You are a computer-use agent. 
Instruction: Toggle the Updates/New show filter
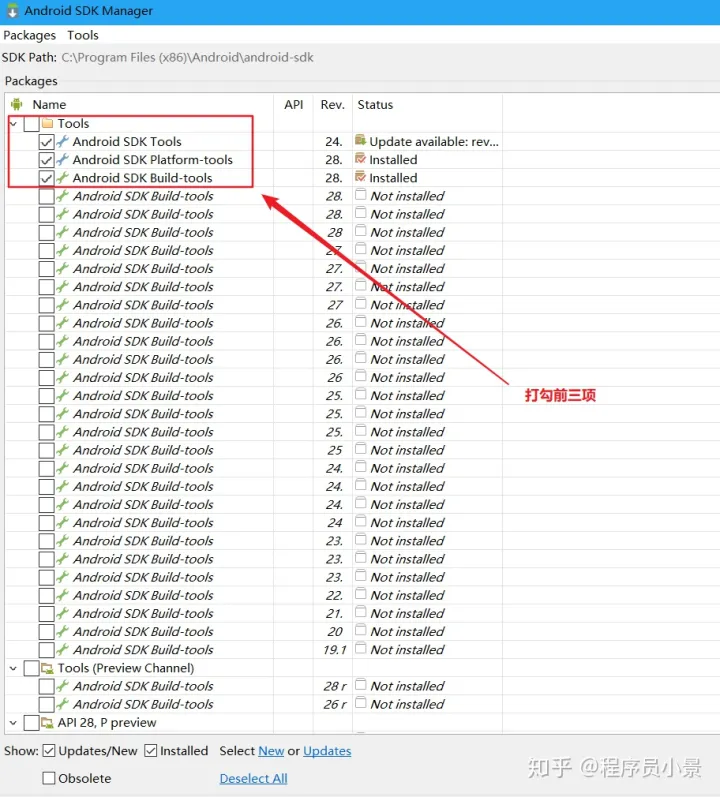coord(49,751)
